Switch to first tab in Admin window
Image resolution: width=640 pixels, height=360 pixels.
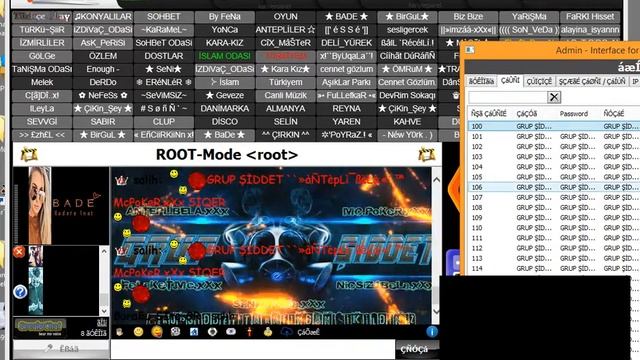point(481,81)
